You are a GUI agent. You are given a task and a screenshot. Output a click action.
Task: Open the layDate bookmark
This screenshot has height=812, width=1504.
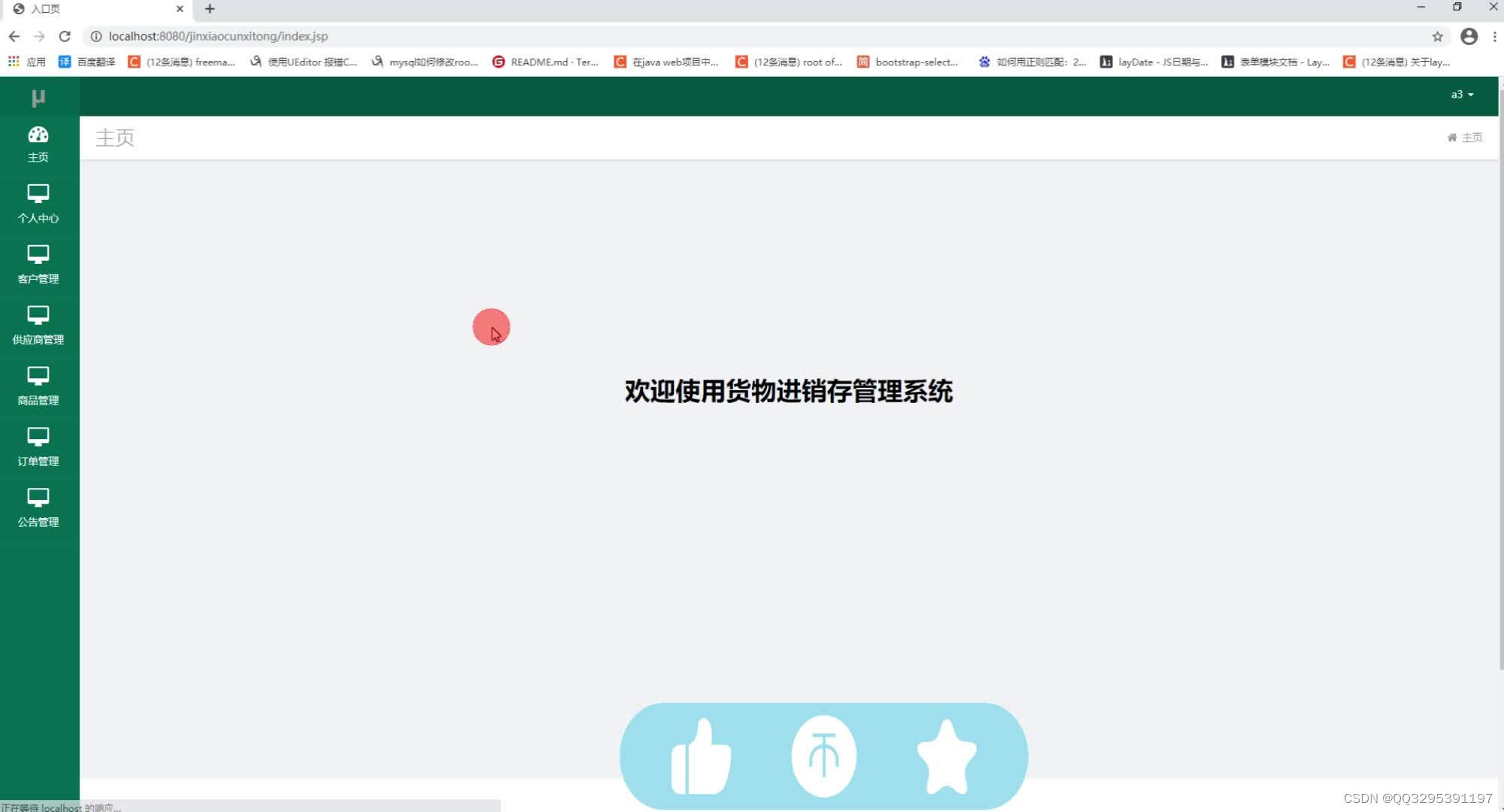[x=1154, y=62]
